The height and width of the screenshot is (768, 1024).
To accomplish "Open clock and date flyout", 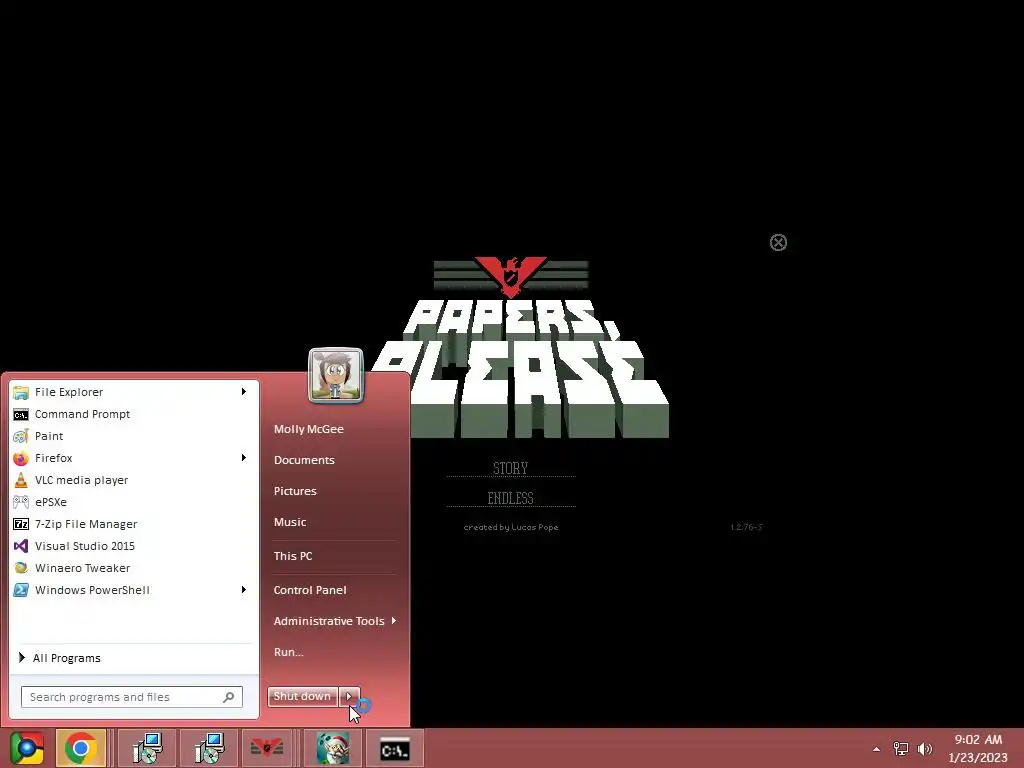I will point(978,748).
